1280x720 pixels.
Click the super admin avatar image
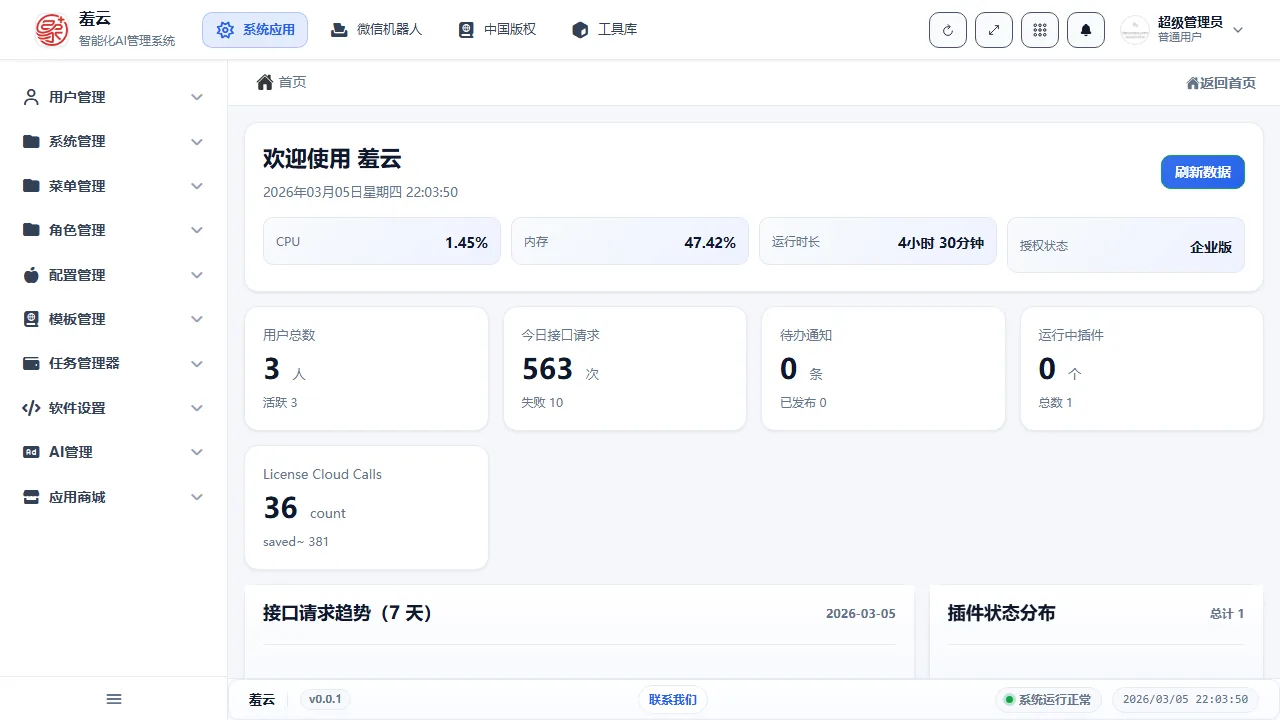pyautogui.click(x=1135, y=30)
